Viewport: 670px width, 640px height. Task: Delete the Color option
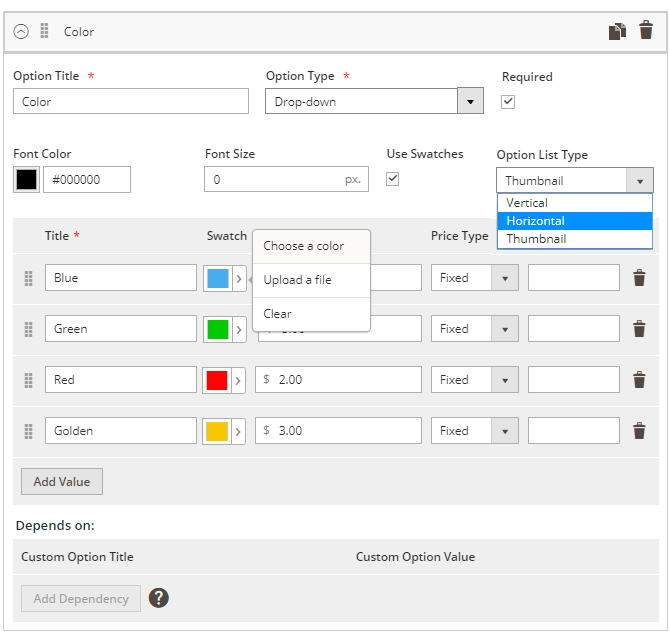point(646,30)
